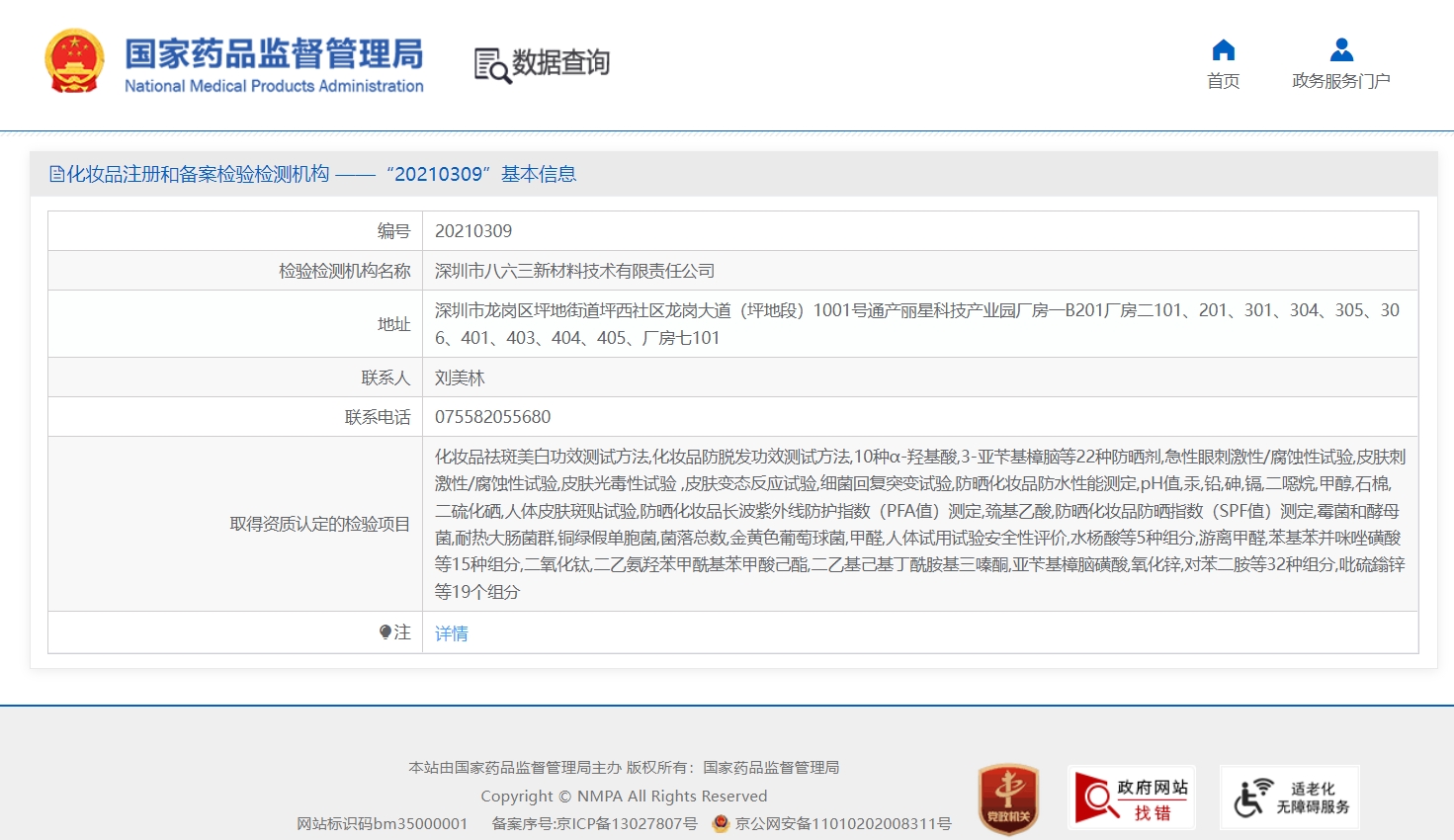
Task: Click 国家药品监督管理局 site title text
Action: tap(274, 53)
